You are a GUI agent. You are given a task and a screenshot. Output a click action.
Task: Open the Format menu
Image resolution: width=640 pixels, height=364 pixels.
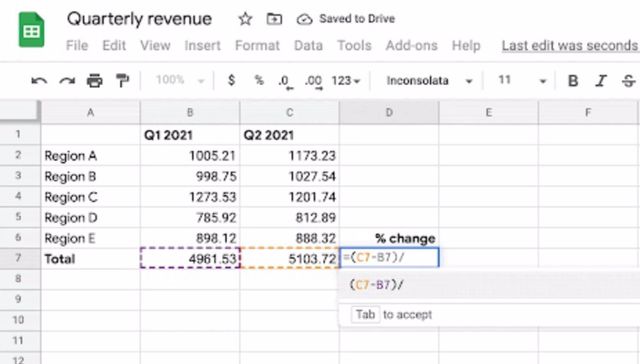click(x=257, y=45)
